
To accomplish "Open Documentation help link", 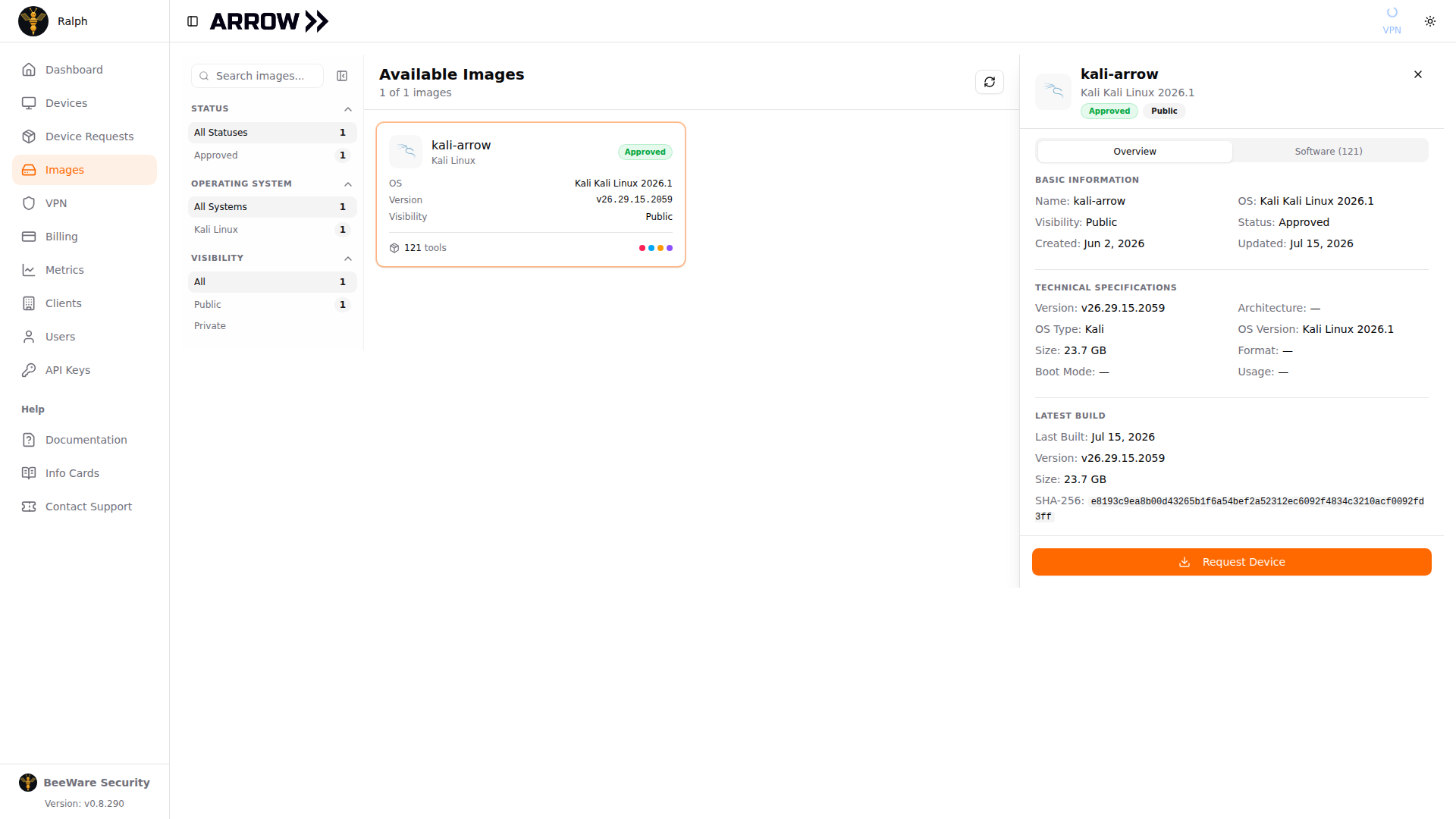I will pos(84,440).
